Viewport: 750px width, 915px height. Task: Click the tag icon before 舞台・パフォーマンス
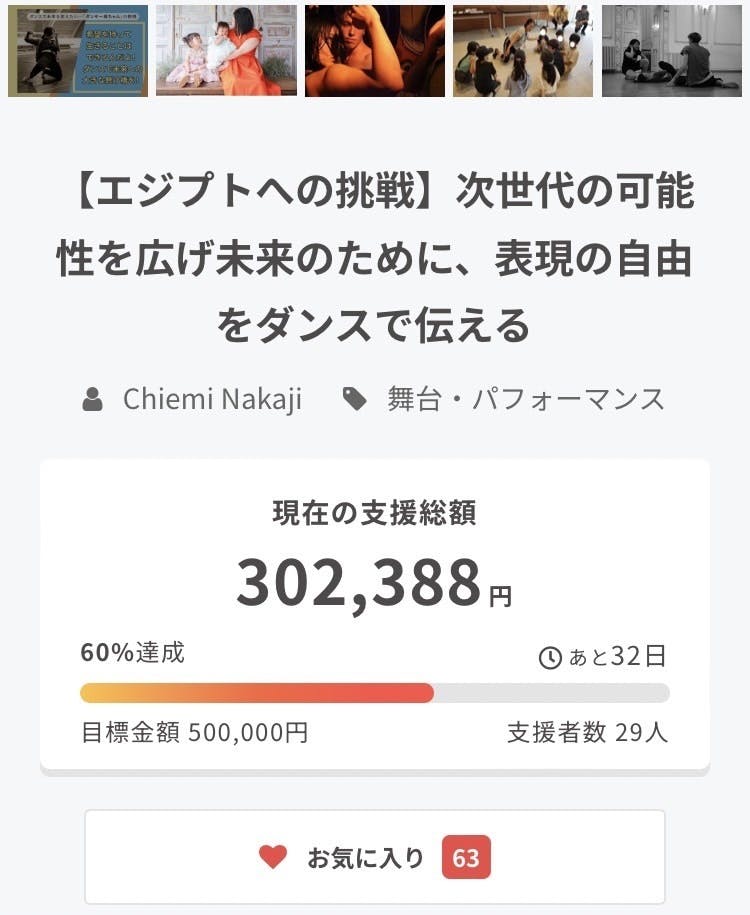click(x=354, y=400)
